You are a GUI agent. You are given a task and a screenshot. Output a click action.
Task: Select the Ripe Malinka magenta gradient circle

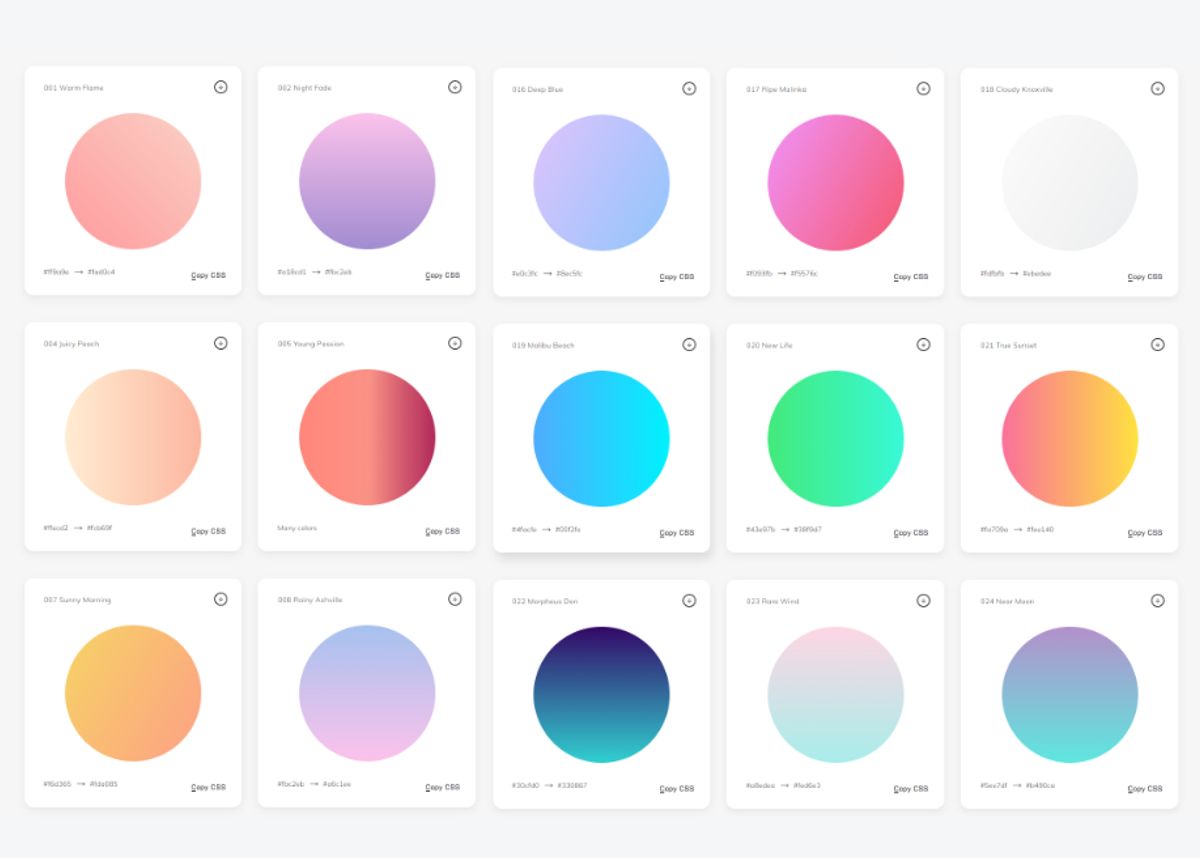pos(835,183)
